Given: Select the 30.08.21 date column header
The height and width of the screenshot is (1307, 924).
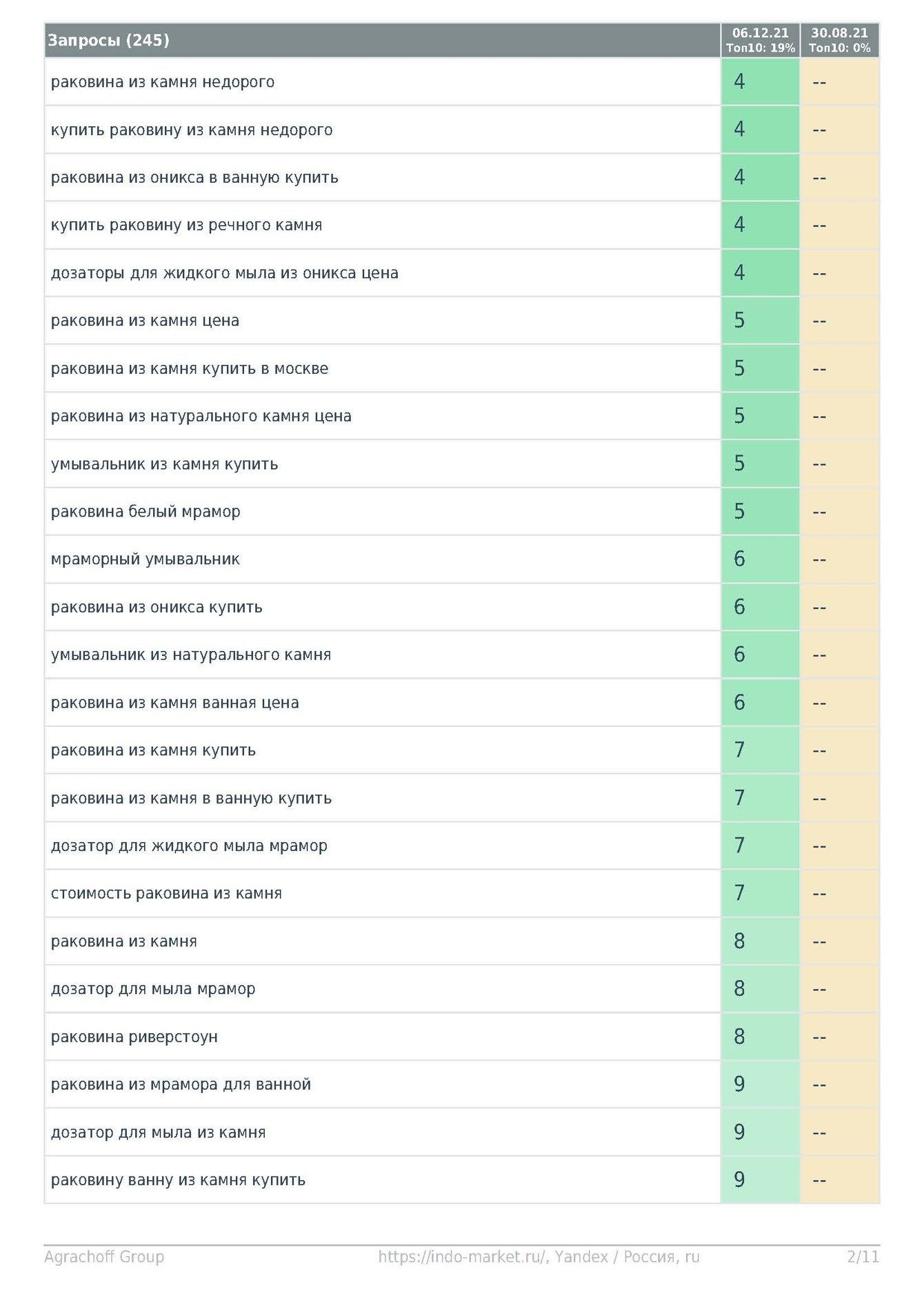Looking at the screenshot, I should pos(839,40).
